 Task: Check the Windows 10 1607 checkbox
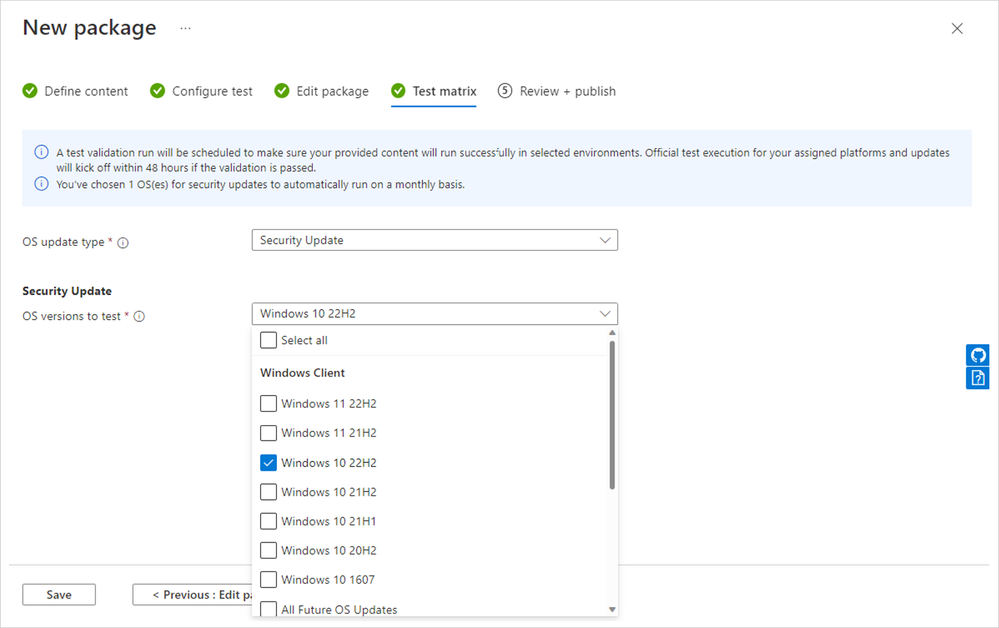[x=268, y=580]
